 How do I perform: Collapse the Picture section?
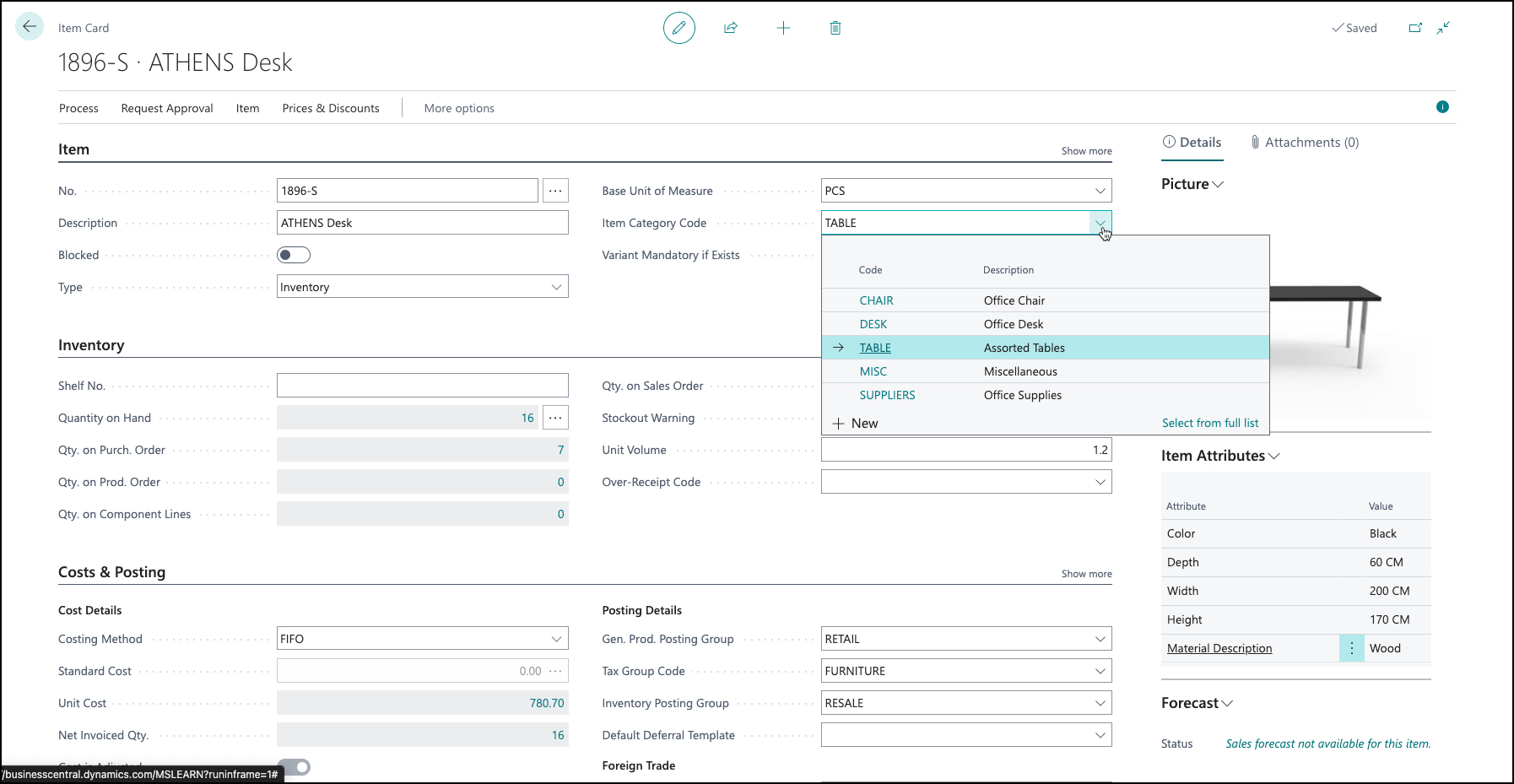(x=1192, y=184)
